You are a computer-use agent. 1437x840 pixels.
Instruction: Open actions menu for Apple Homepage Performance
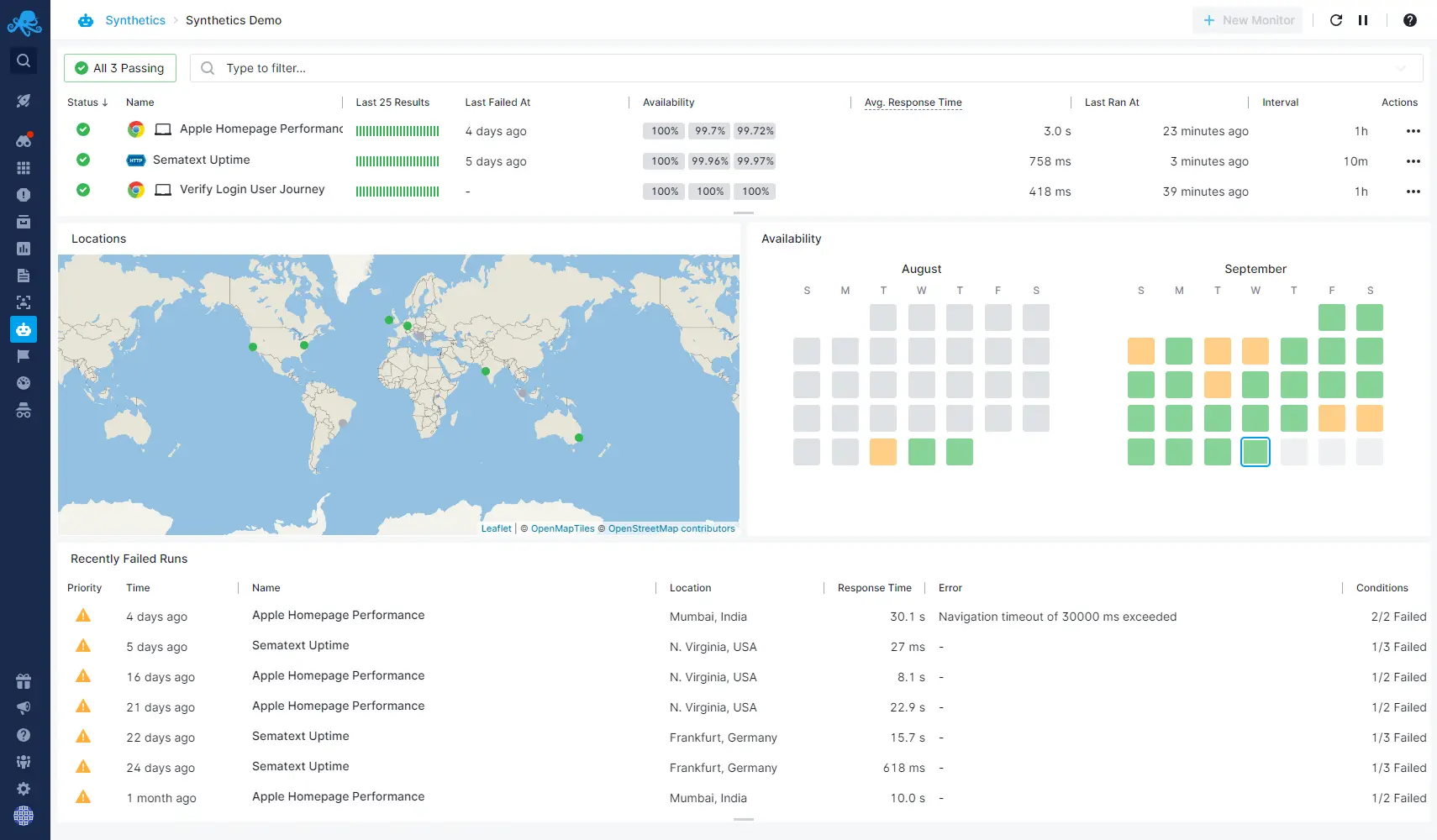click(x=1413, y=131)
